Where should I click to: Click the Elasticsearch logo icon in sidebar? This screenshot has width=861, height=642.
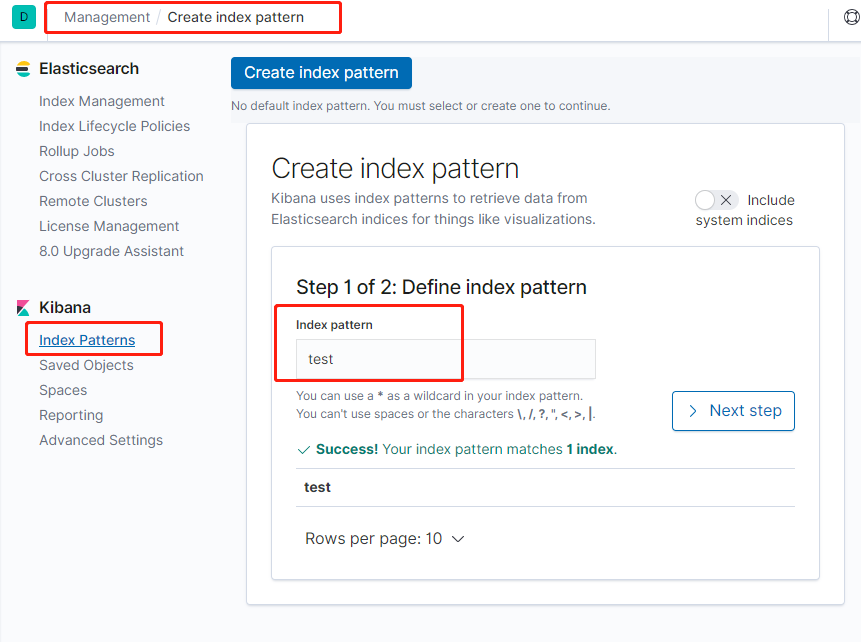pyautogui.click(x=23, y=69)
